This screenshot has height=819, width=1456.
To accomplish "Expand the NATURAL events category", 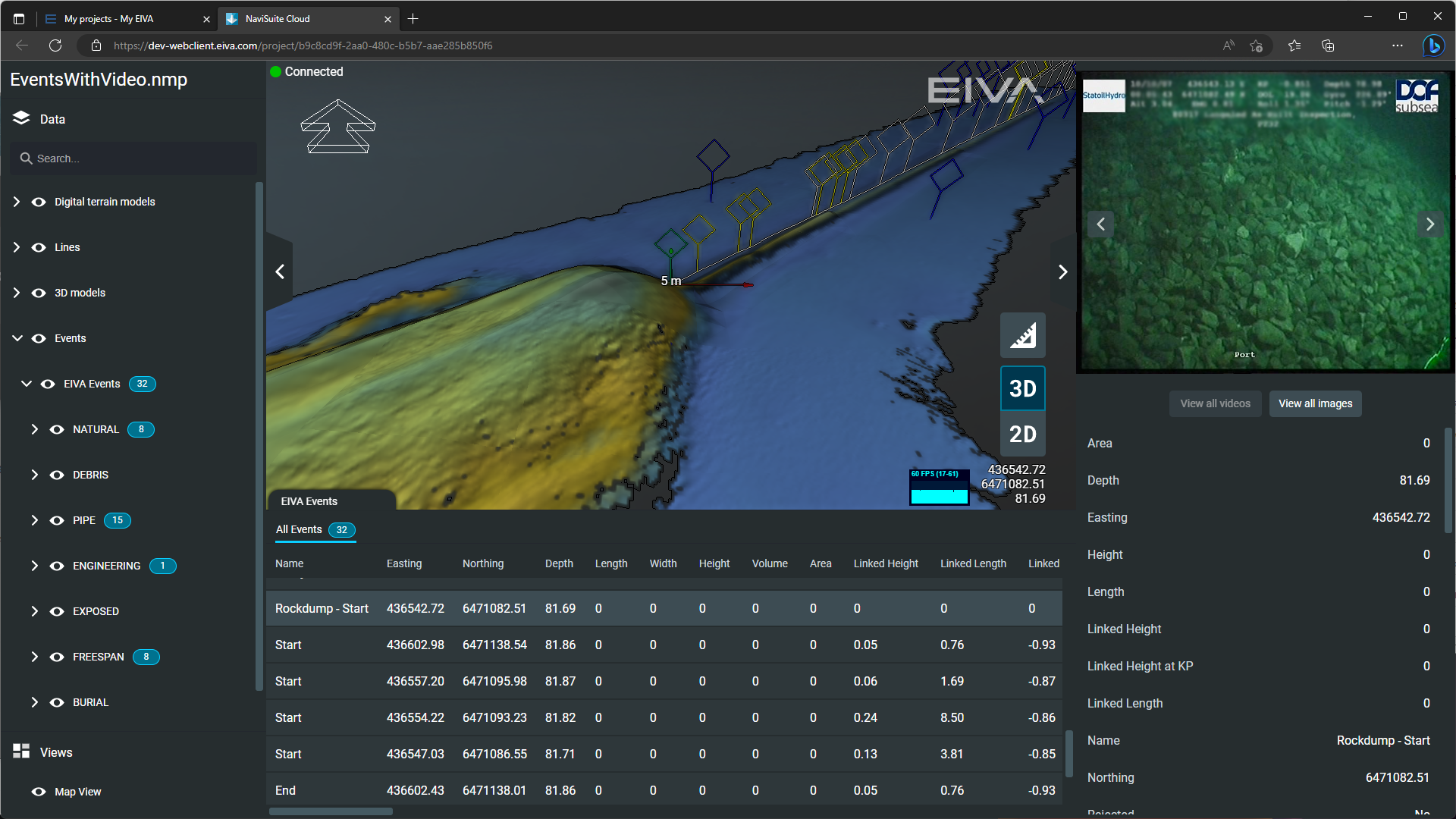I will click(34, 429).
